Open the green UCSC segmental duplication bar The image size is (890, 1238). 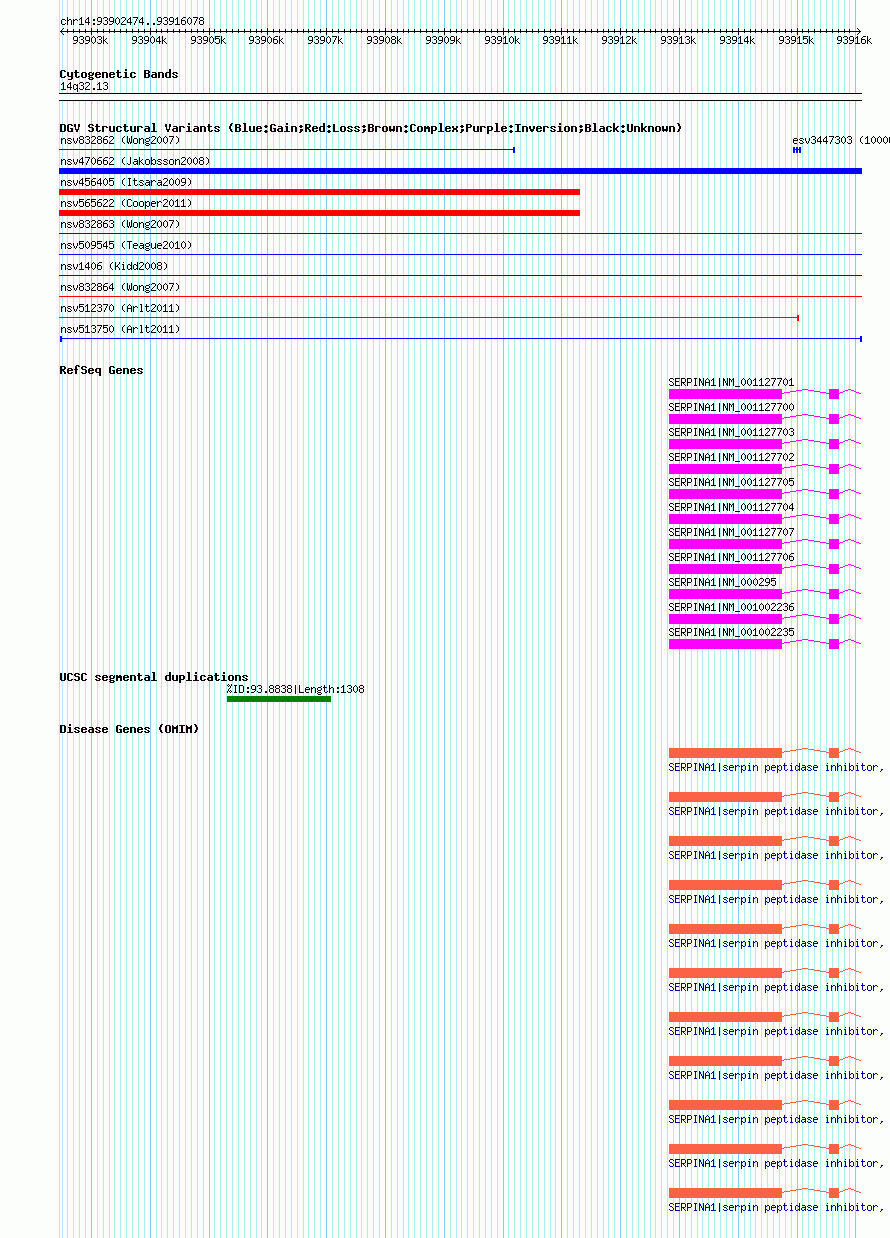279,699
